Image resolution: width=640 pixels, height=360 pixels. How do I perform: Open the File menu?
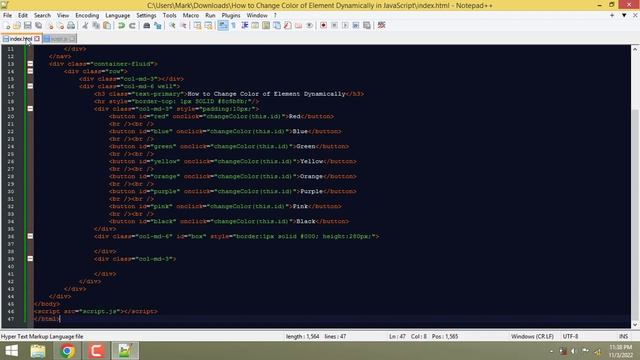pos(7,16)
